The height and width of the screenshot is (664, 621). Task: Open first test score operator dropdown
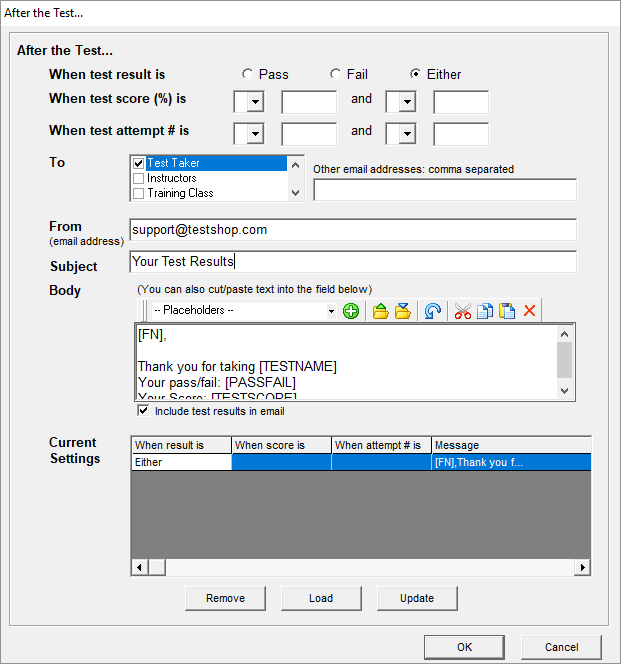[255, 103]
